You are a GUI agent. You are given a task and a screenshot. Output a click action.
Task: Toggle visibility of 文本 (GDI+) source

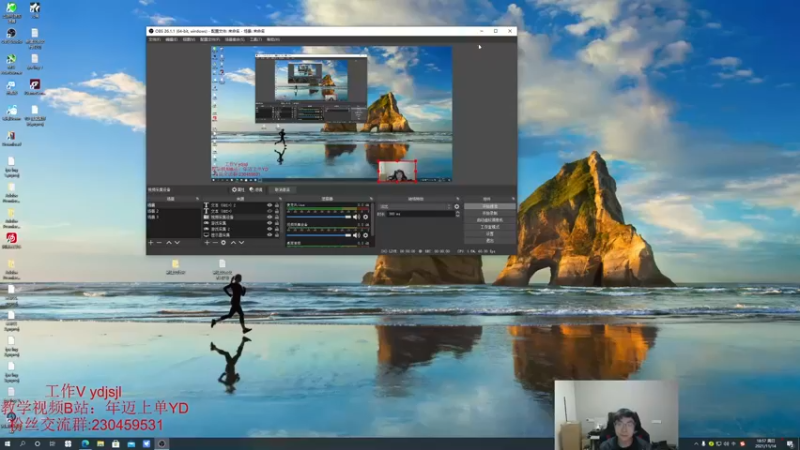click(269, 211)
